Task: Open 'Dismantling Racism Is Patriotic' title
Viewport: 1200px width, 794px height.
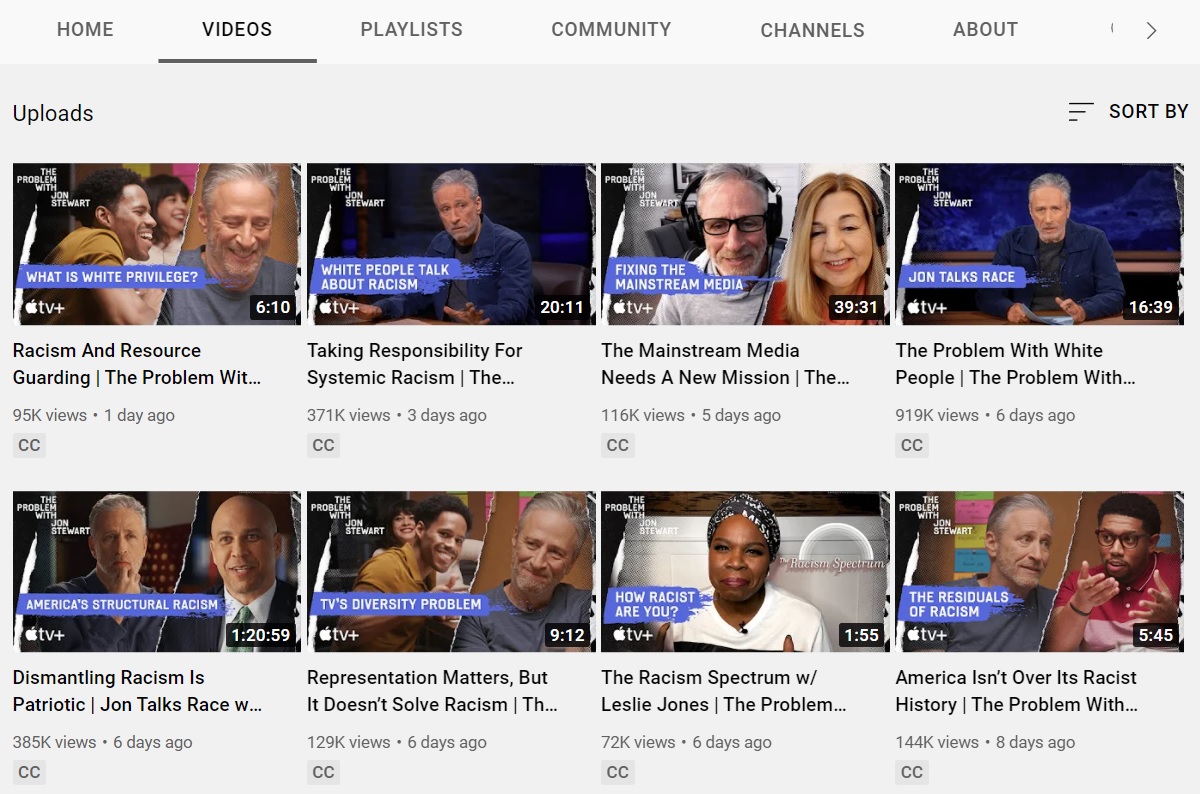Action: (x=137, y=691)
